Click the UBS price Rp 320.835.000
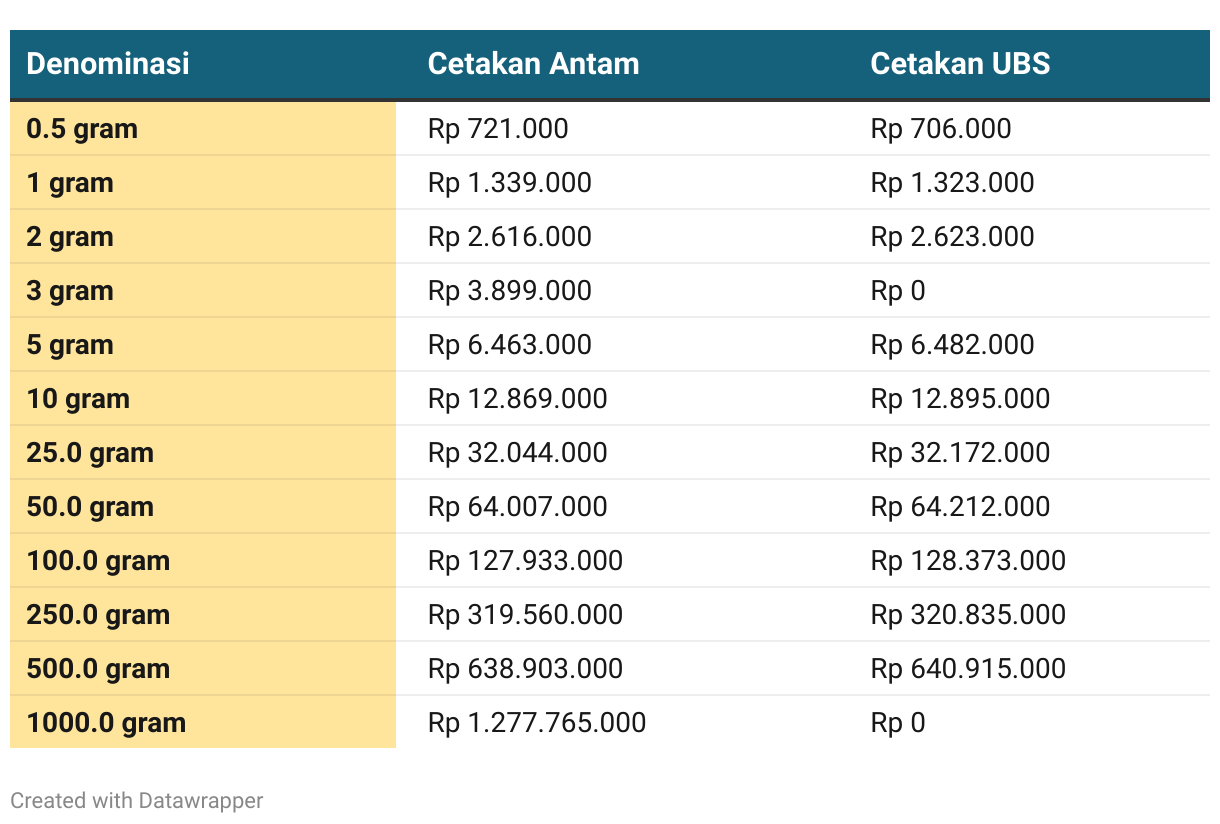1220x824 pixels. click(x=968, y=615)
